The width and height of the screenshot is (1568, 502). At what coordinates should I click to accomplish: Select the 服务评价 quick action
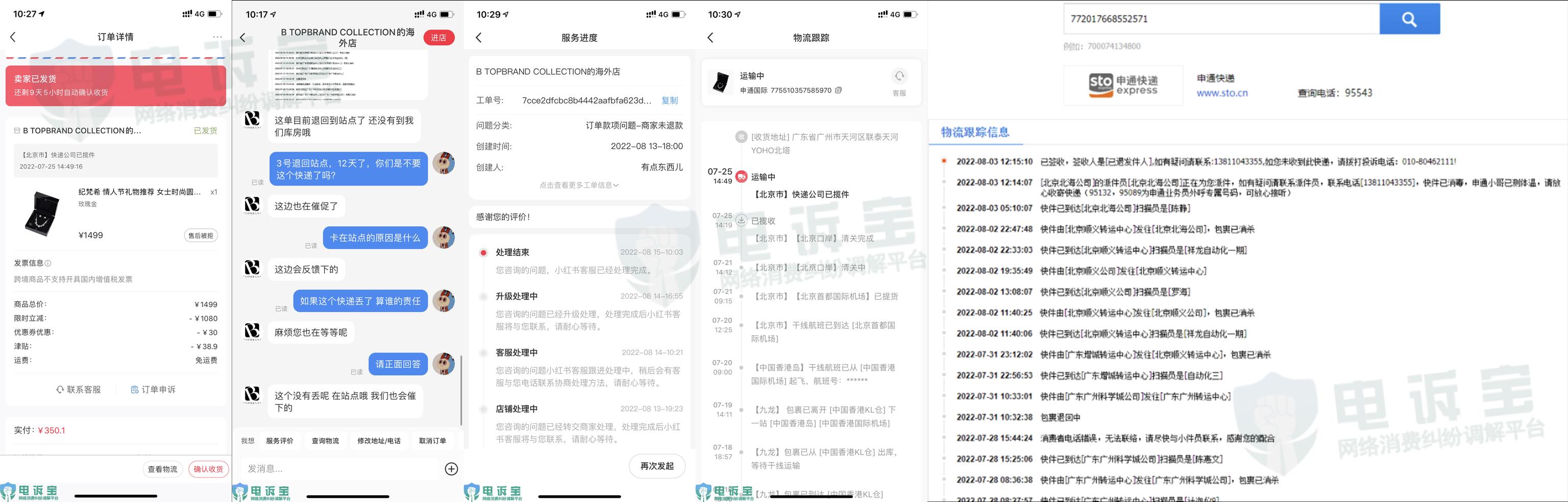point(279,441)
